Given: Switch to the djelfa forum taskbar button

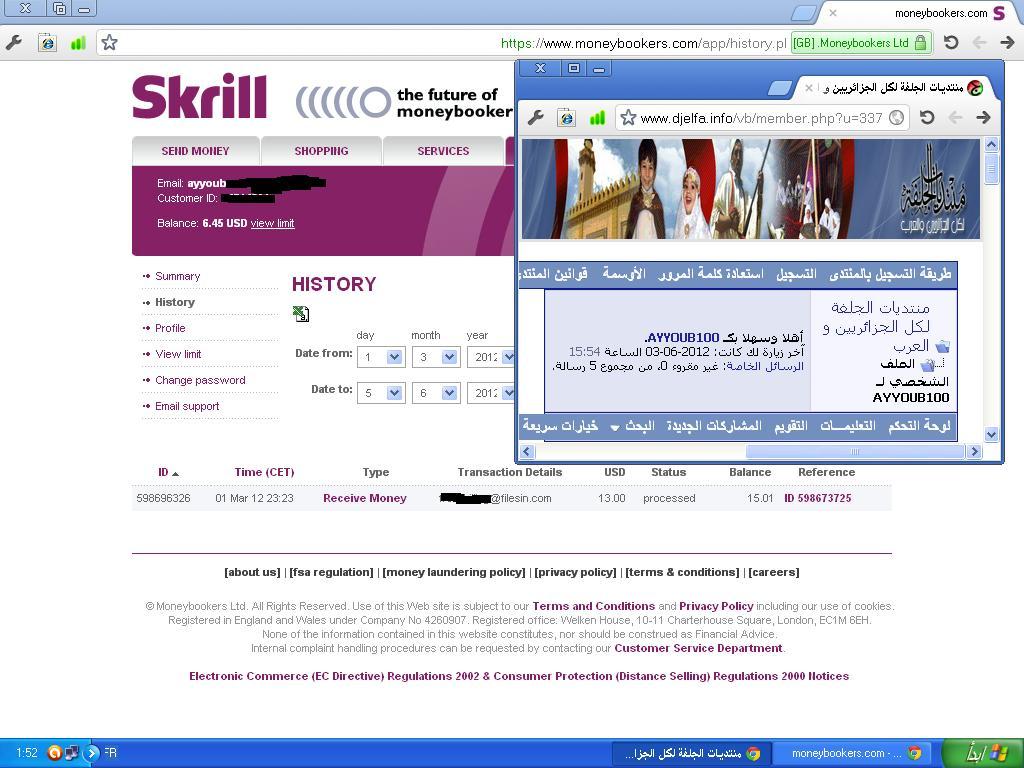Looking at the screenshot, I should (692, 753).
